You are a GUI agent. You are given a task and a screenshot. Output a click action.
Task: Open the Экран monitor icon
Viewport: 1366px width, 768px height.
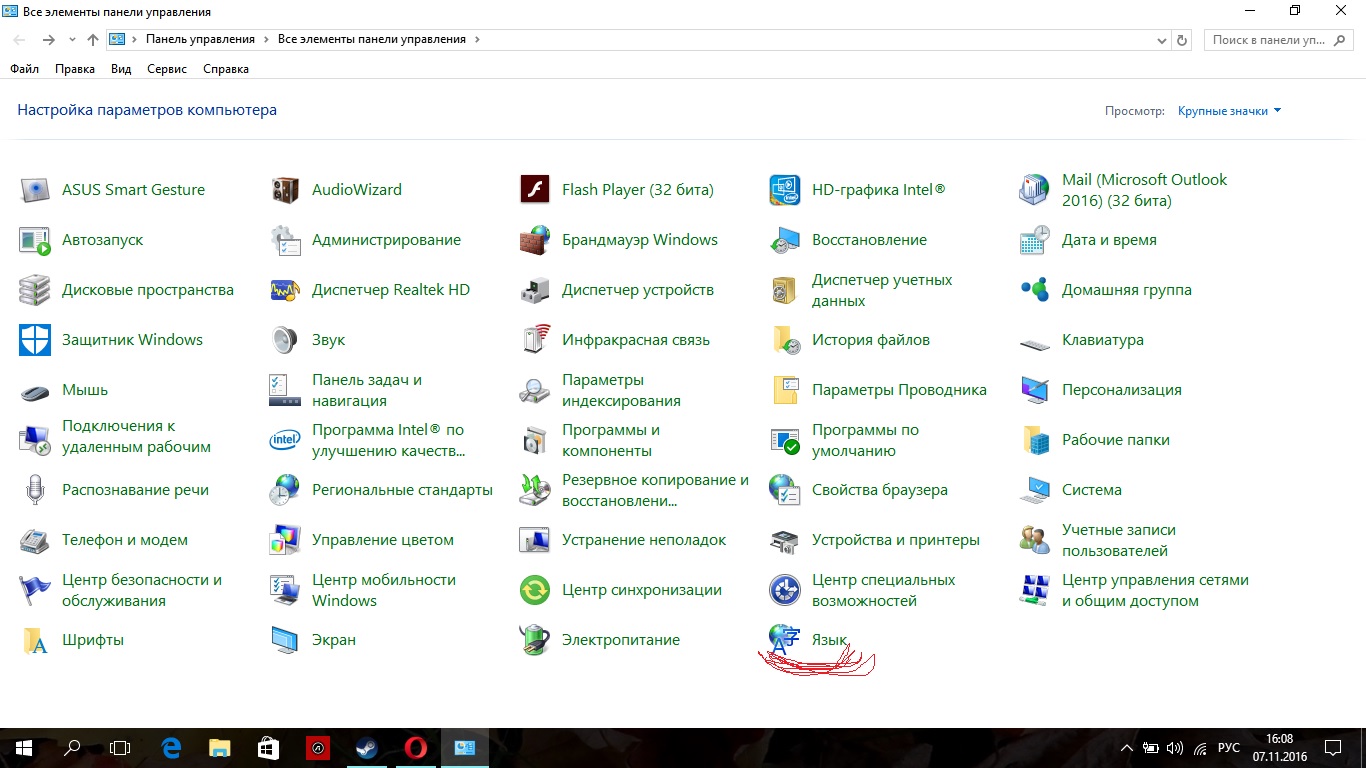[x=285, y=640]
